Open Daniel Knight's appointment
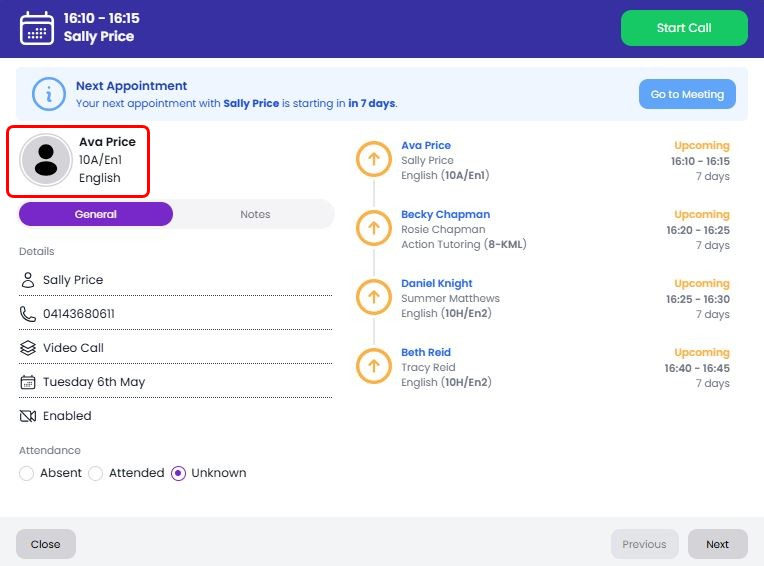Viewport: 764px width, 566px height. point(437,283)
